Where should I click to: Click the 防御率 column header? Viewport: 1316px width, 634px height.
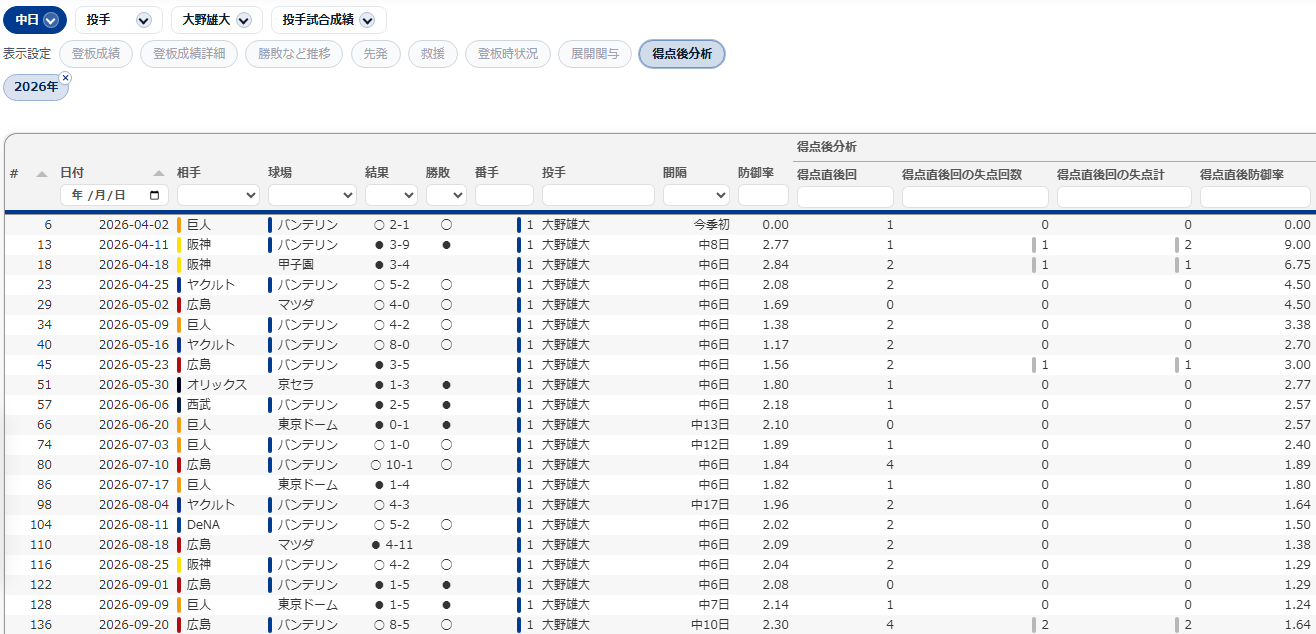click(756, 172)
